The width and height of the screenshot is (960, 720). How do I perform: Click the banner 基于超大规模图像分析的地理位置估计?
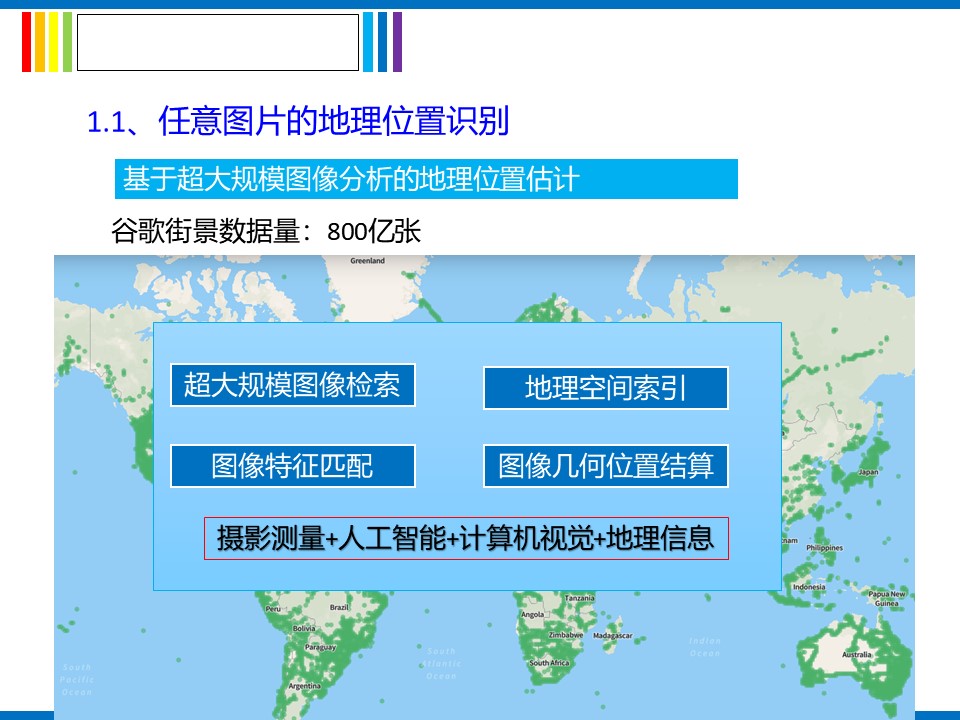coord(426,180)
